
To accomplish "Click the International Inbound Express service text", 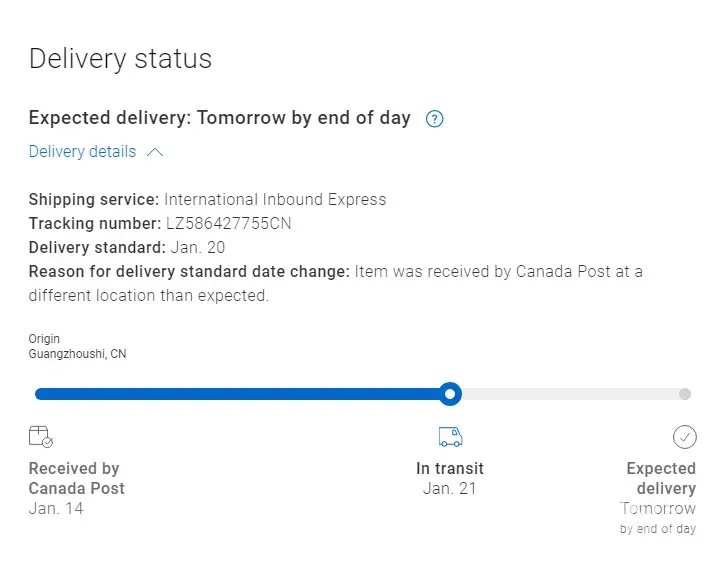I will pyautogui.click(x=275, y=199).
